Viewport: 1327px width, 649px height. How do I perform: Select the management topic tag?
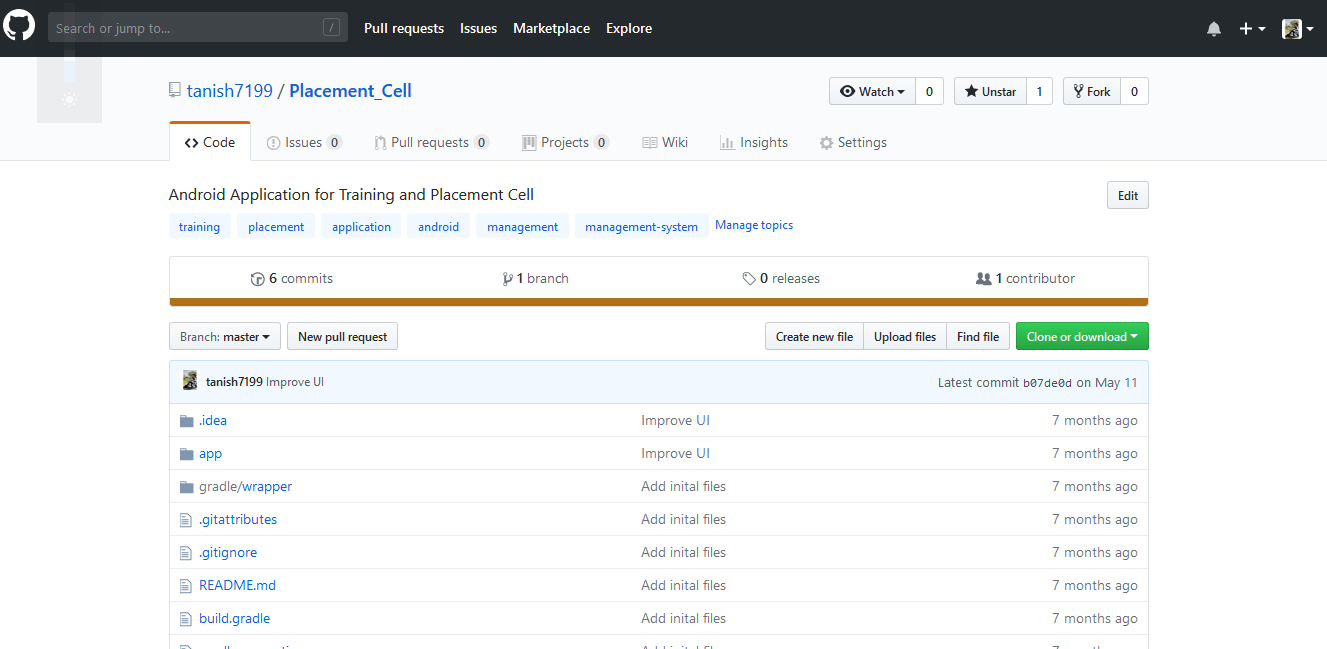[522, 226]
